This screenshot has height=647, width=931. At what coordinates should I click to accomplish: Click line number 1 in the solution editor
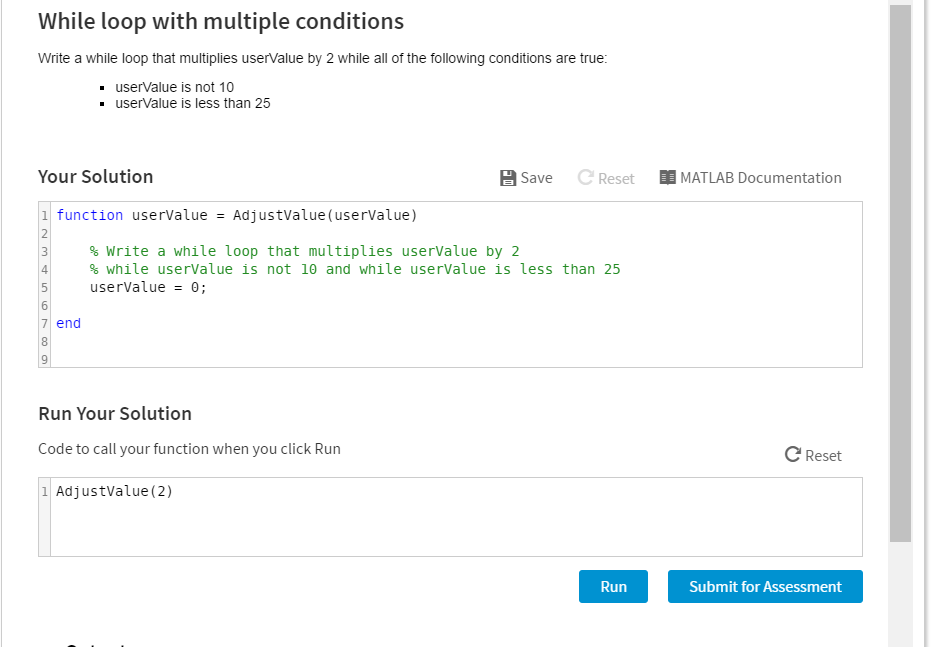tap(45, 215)
